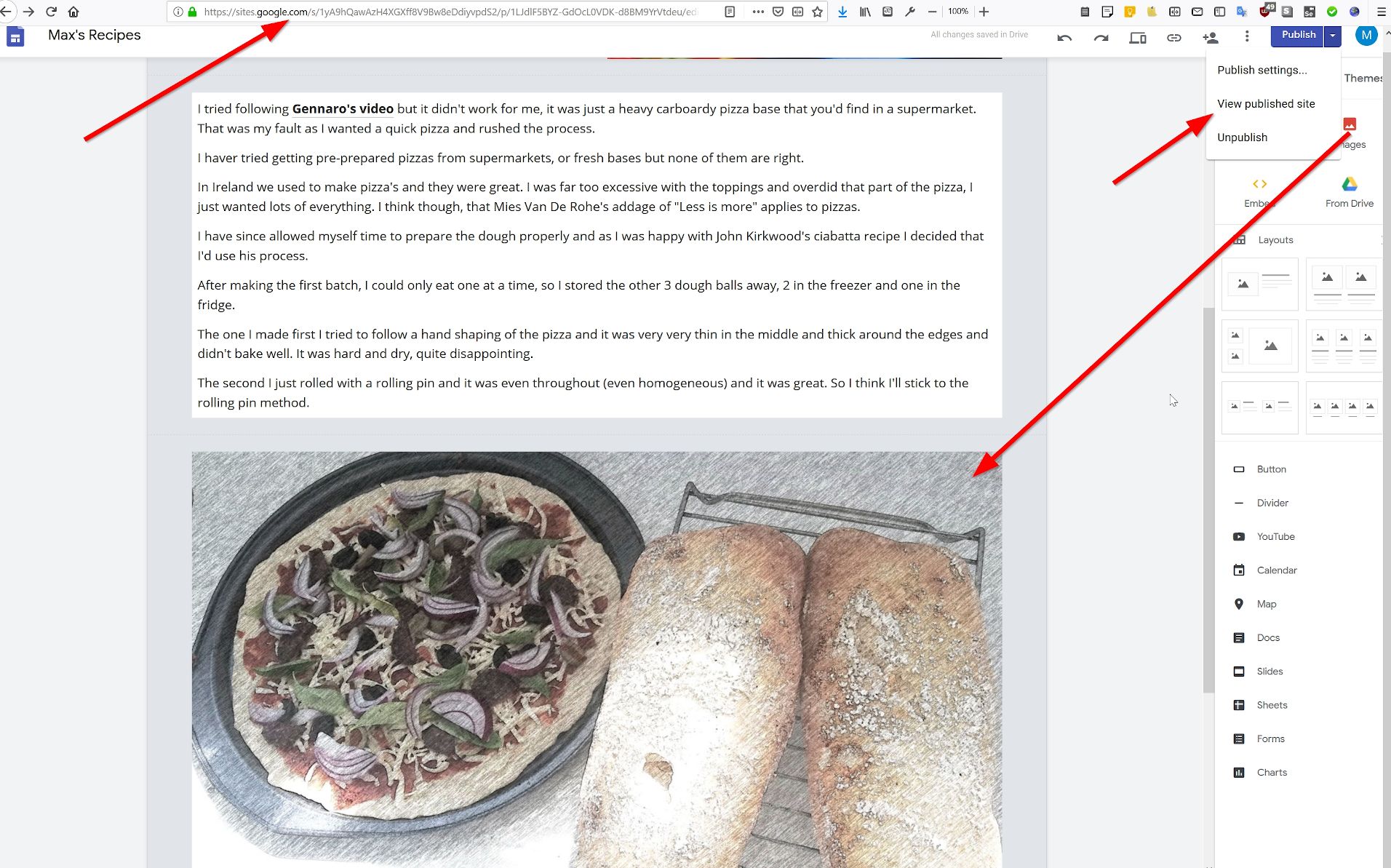
Task: Click the Undo arrow icon
Action: [1064, 38]
